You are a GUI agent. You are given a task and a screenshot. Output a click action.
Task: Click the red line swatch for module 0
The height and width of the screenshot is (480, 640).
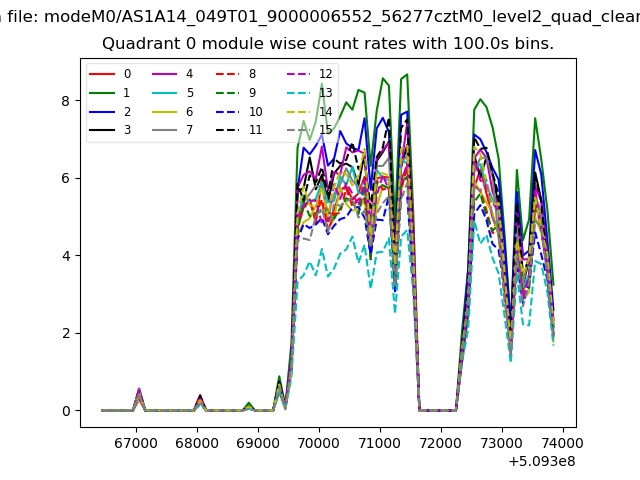click(102, 74)
